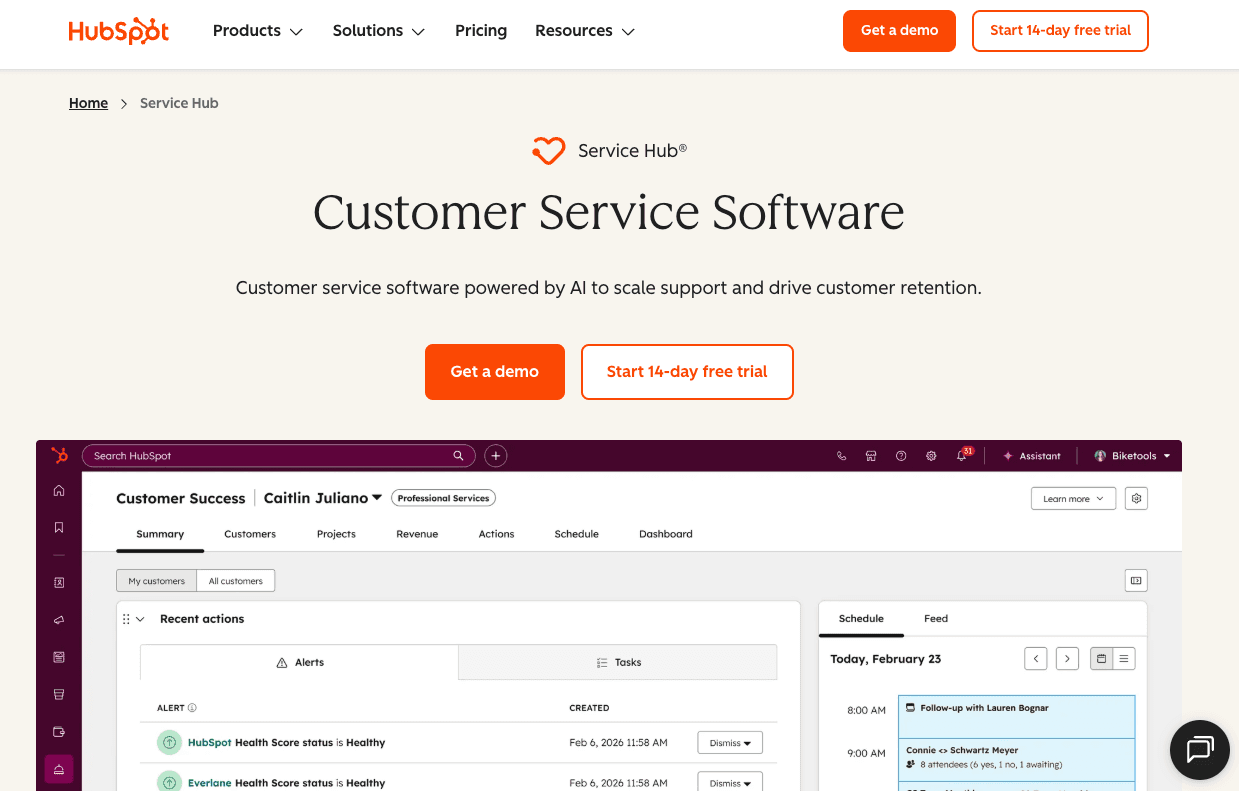Open the Biketools account dropdown

point(1133,456)
